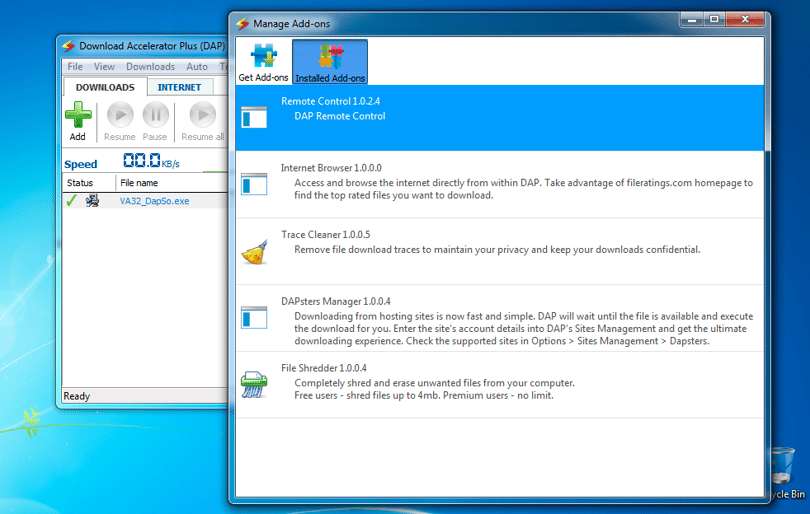Click the Remote Control add-on icon

(254, 117)
